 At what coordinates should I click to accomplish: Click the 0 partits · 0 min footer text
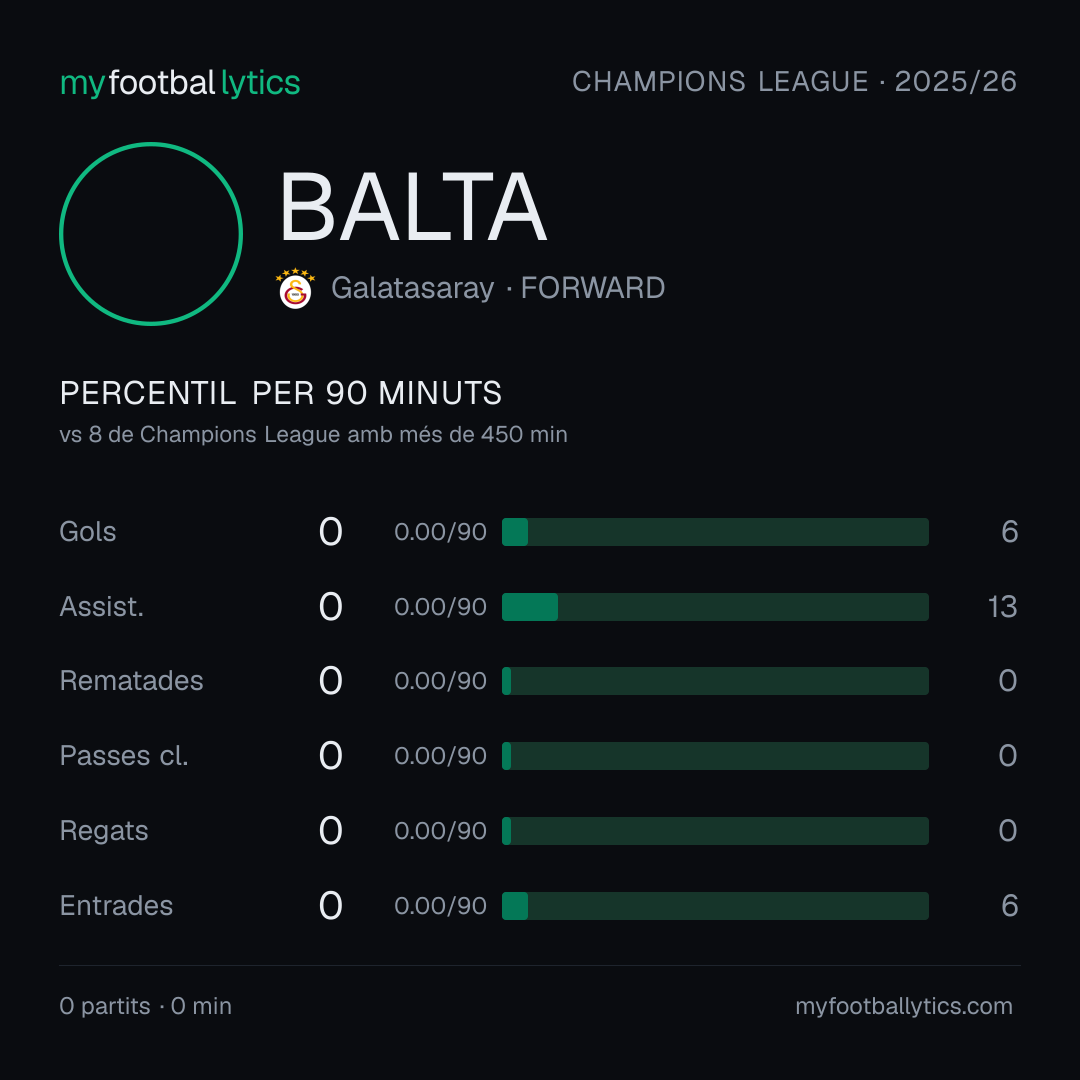(145, 1006)
